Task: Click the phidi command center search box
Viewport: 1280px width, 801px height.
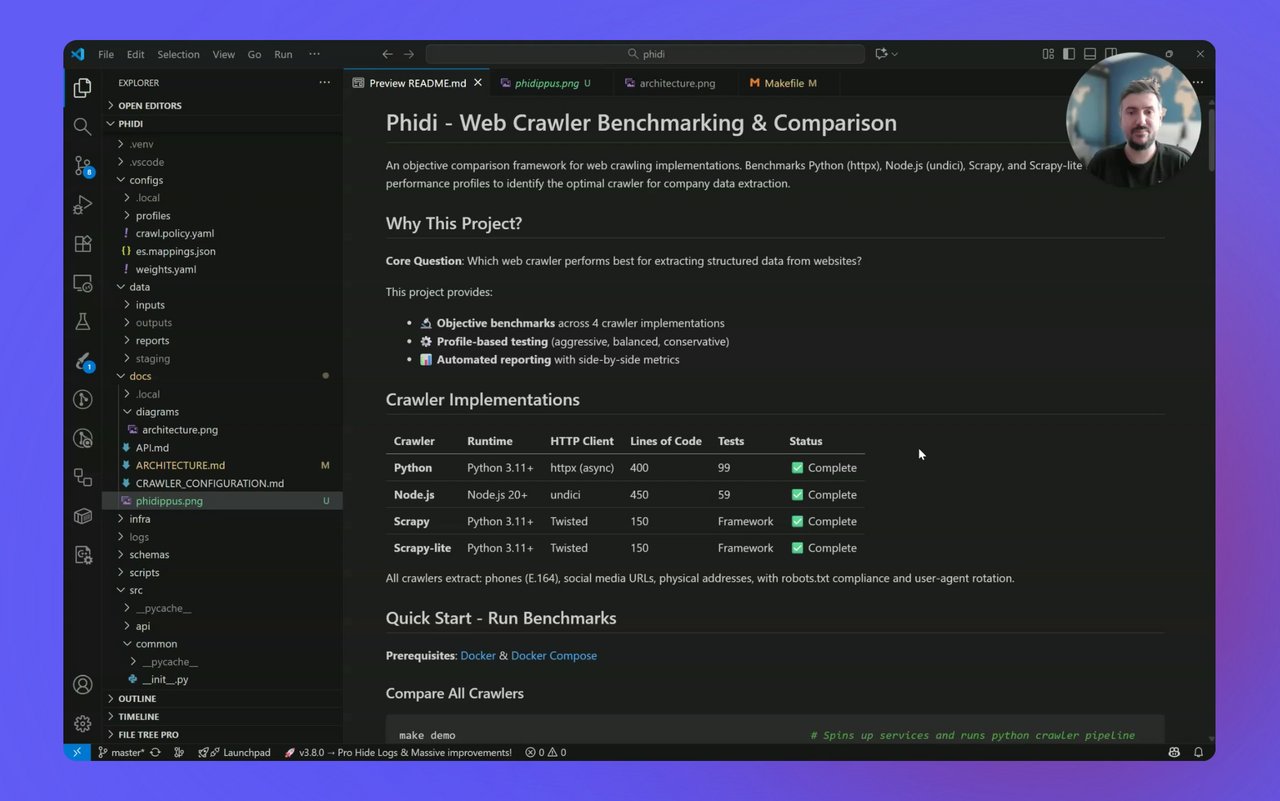Action: coord(645,54)
